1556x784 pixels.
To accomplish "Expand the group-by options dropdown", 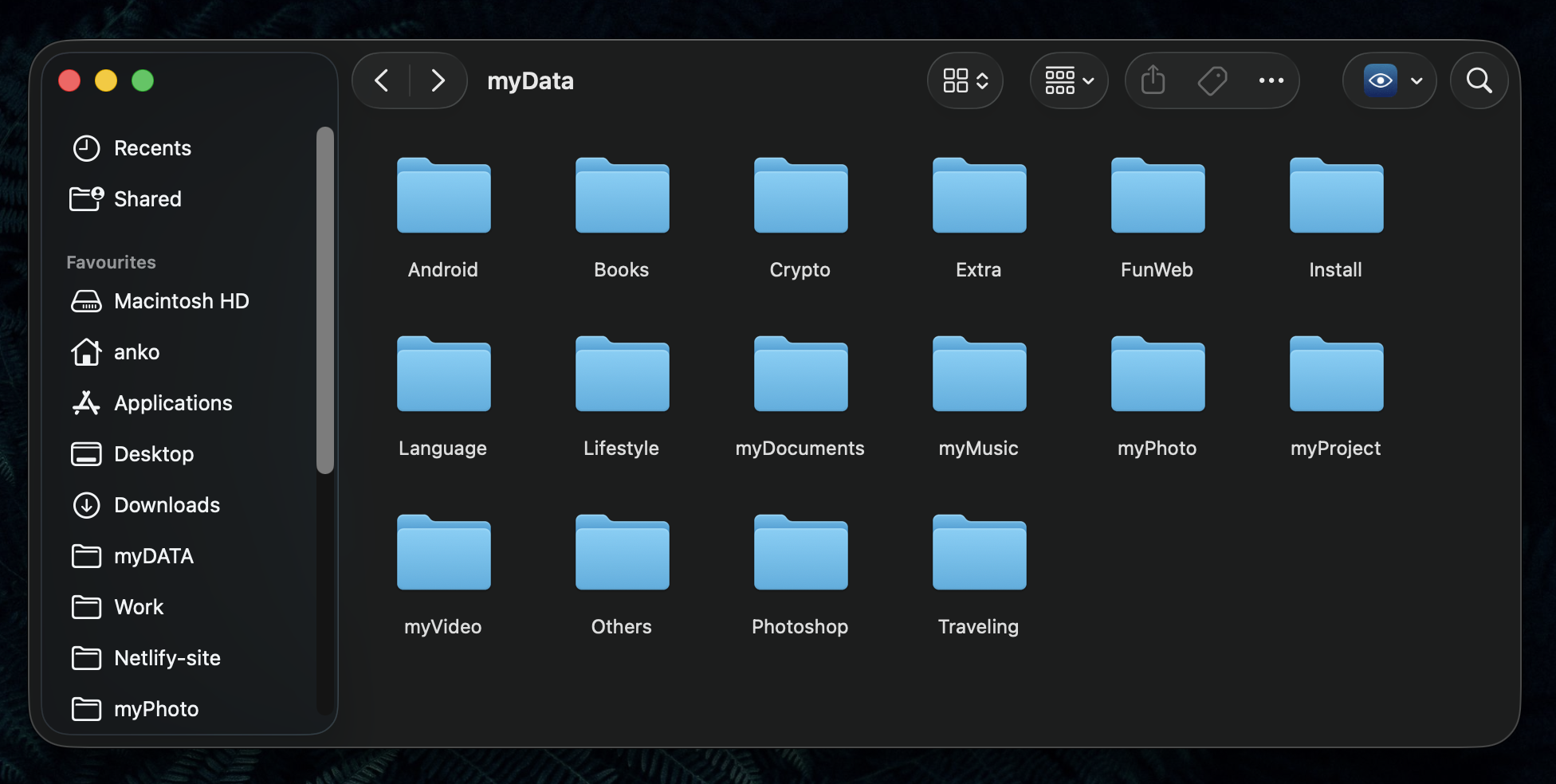I will click(x=1069, y=80).
